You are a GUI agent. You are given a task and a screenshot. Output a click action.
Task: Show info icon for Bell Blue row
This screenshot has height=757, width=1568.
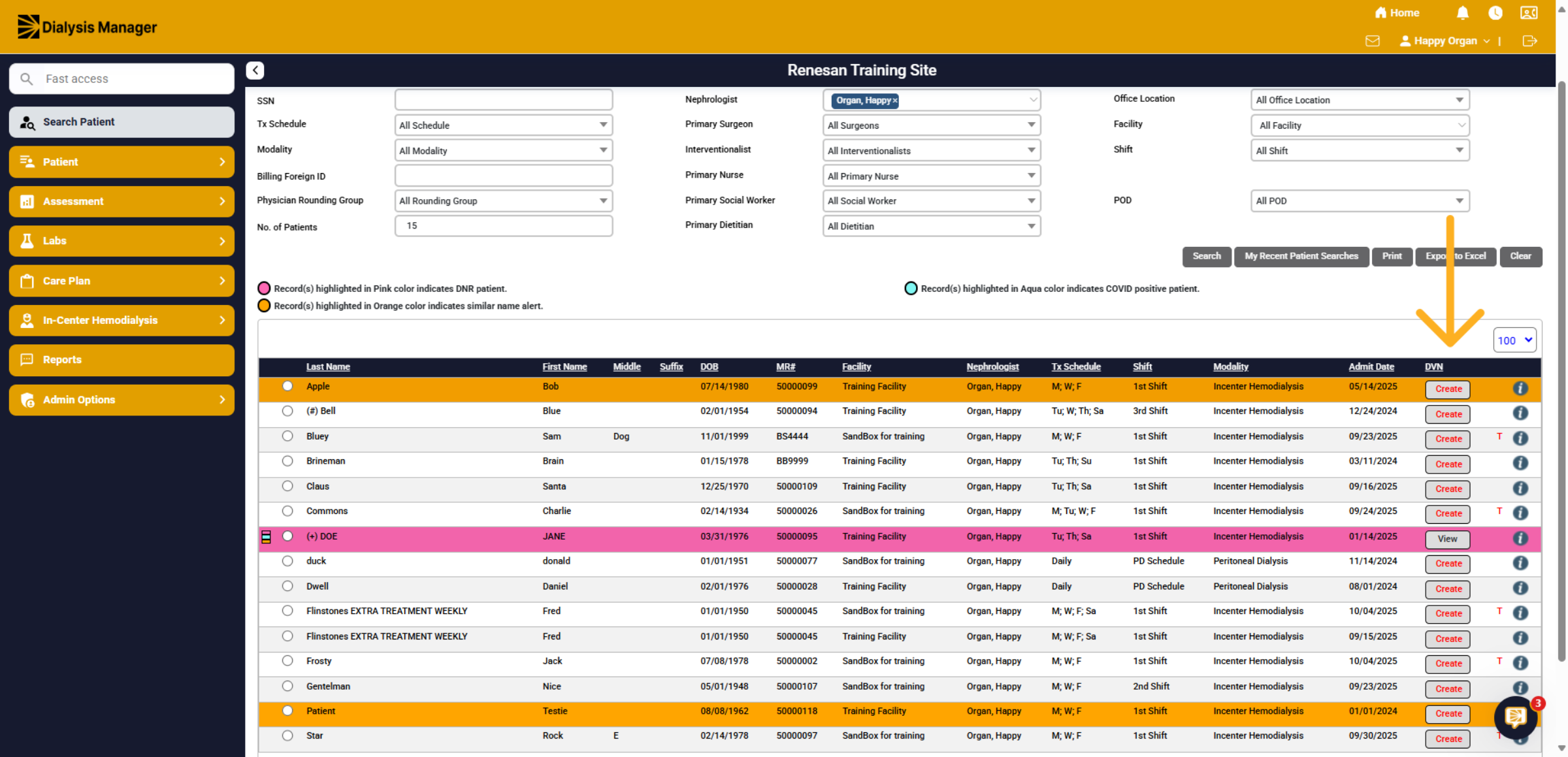click(1520, 413)
